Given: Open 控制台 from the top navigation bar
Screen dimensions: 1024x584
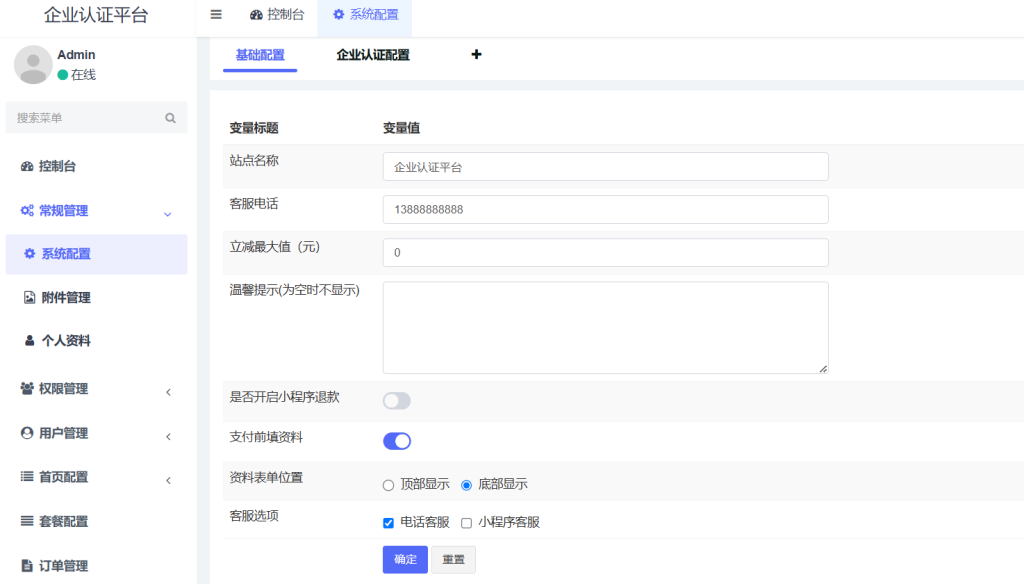Looking at the screenshot, I should click(x=277, y=14).
